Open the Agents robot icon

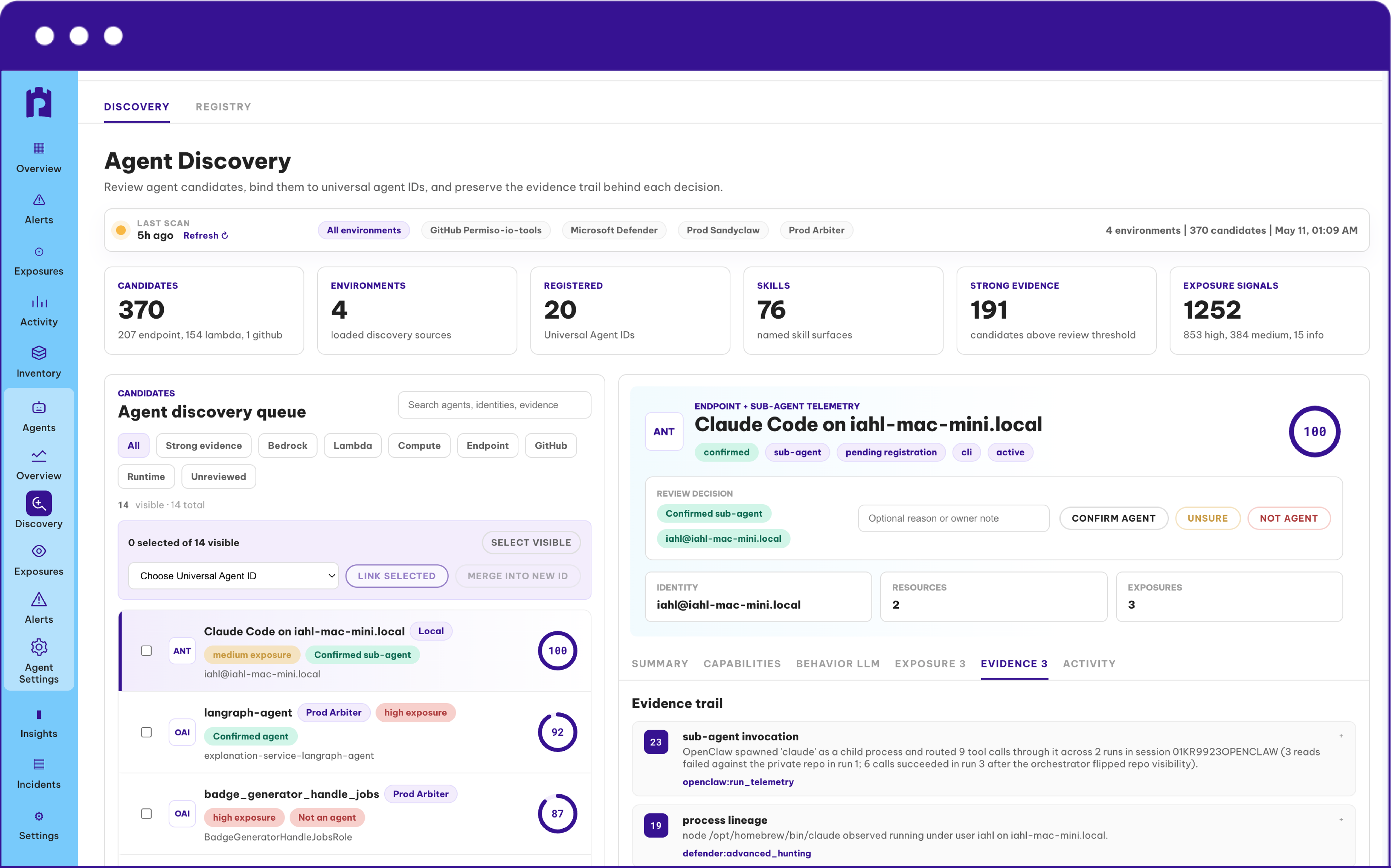point(39,408)
